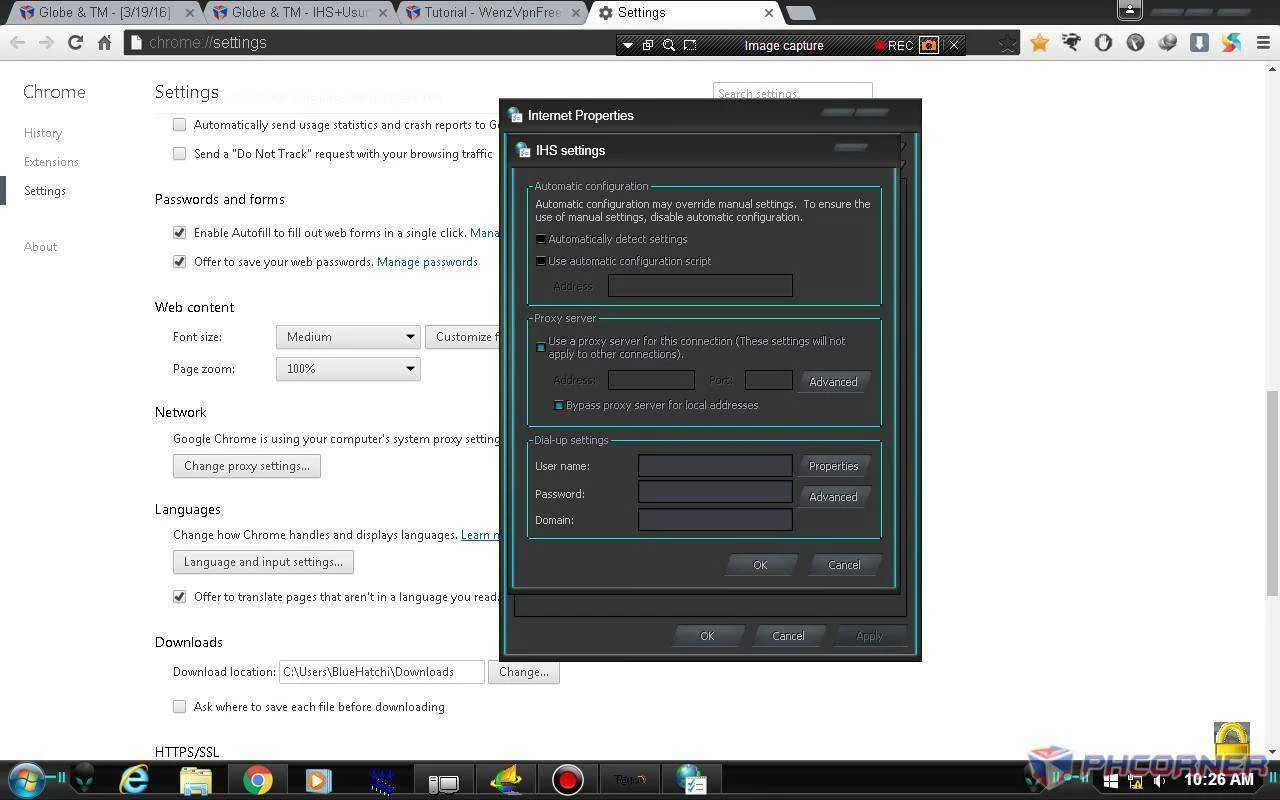Image resolution: width=1280 pixels, height=800 pixels.
Task: Toggle Ask where to save each file checkbox
Action: [179, 707]
